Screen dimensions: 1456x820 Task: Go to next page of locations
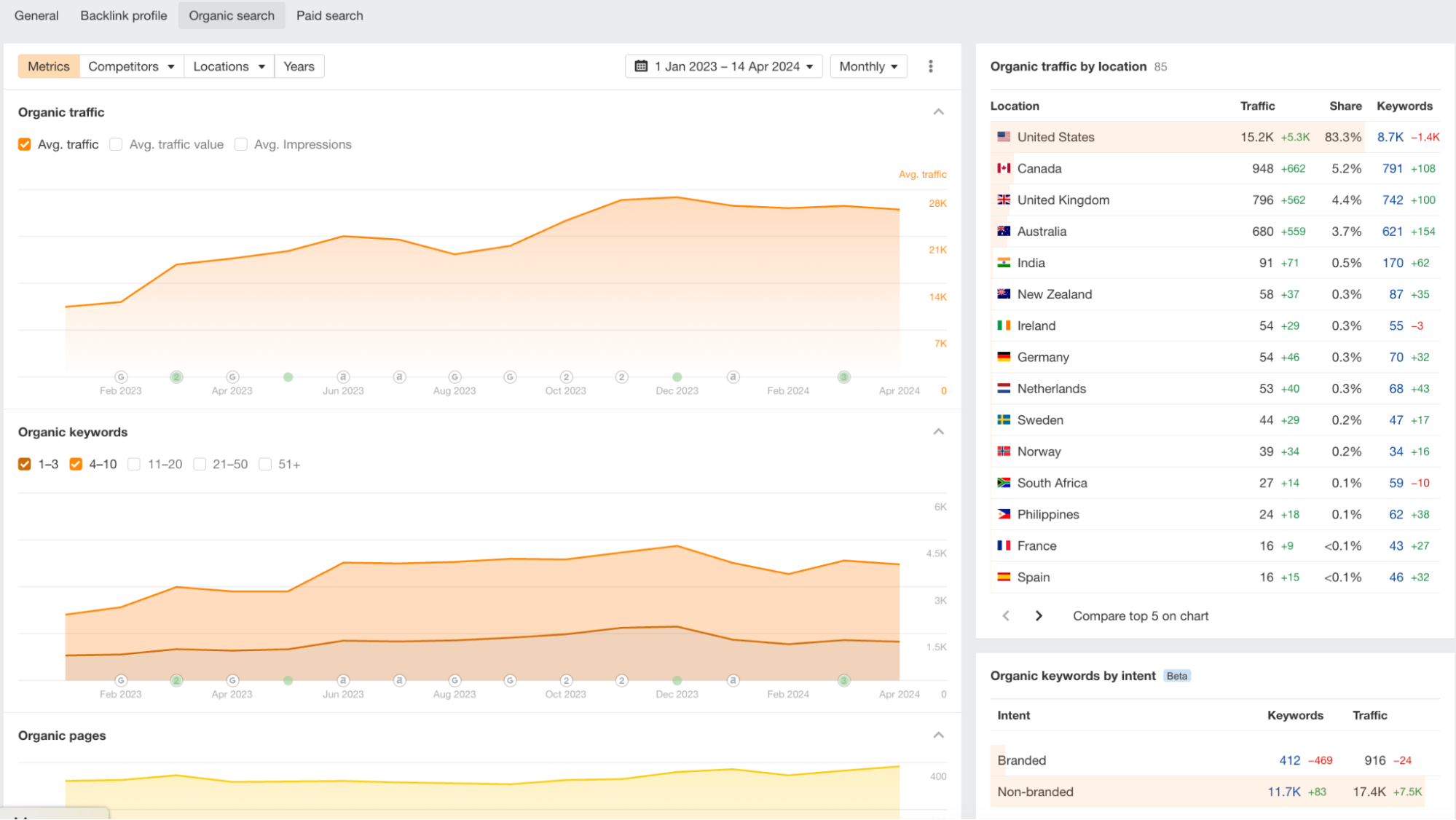[x=1039, y=616]
